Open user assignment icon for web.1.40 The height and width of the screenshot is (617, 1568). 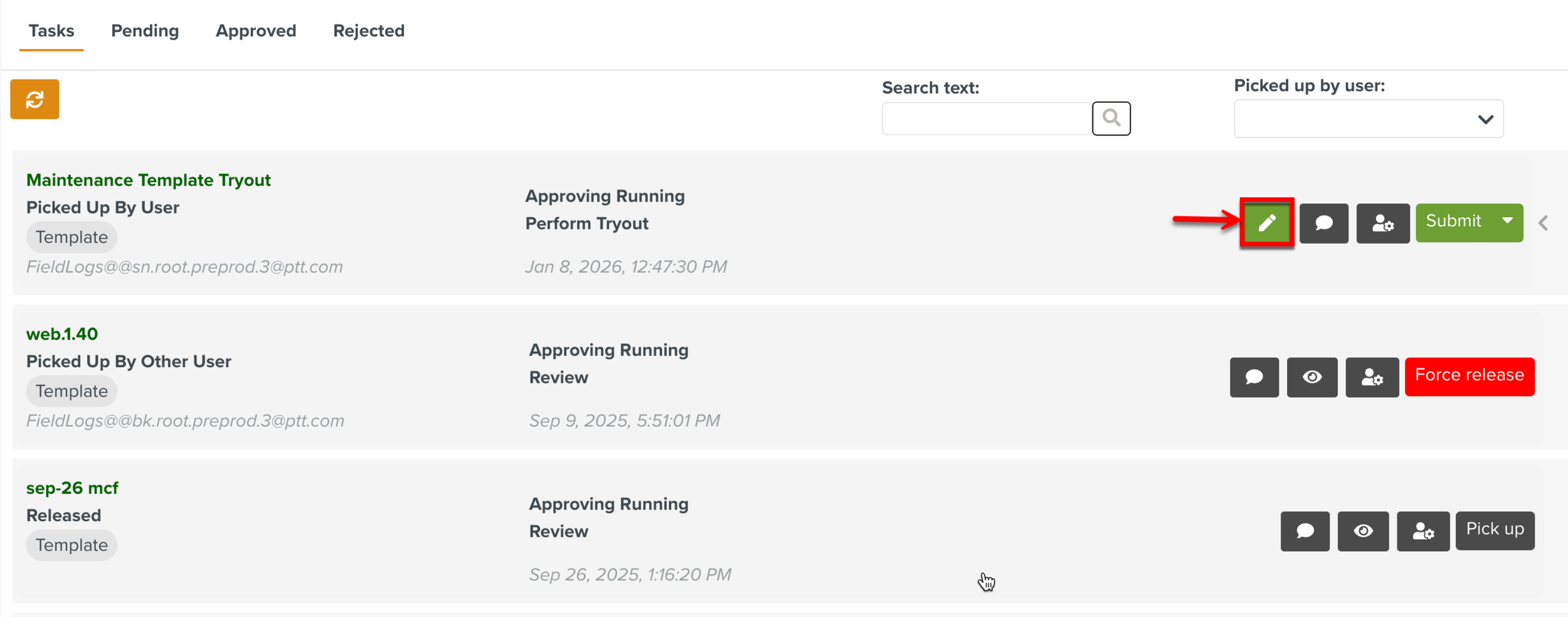click(x=1372, y=377)
